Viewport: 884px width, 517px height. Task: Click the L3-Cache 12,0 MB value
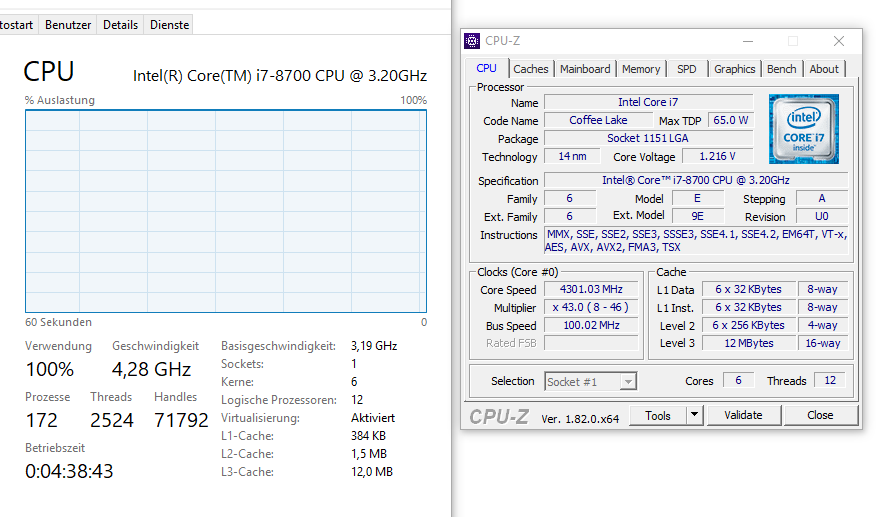(x=372, y=472)
